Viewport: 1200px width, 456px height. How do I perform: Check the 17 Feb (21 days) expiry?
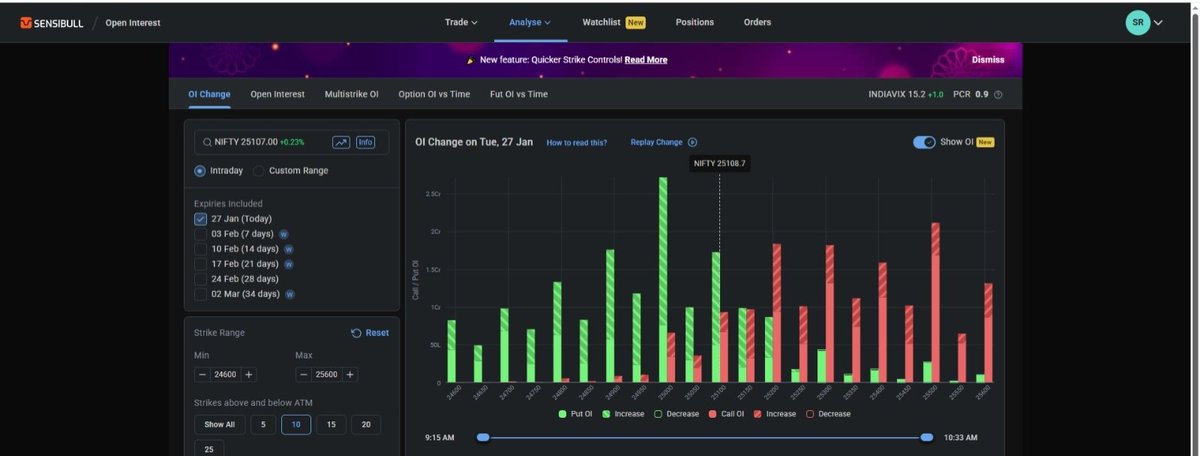(x=201, y=264)
